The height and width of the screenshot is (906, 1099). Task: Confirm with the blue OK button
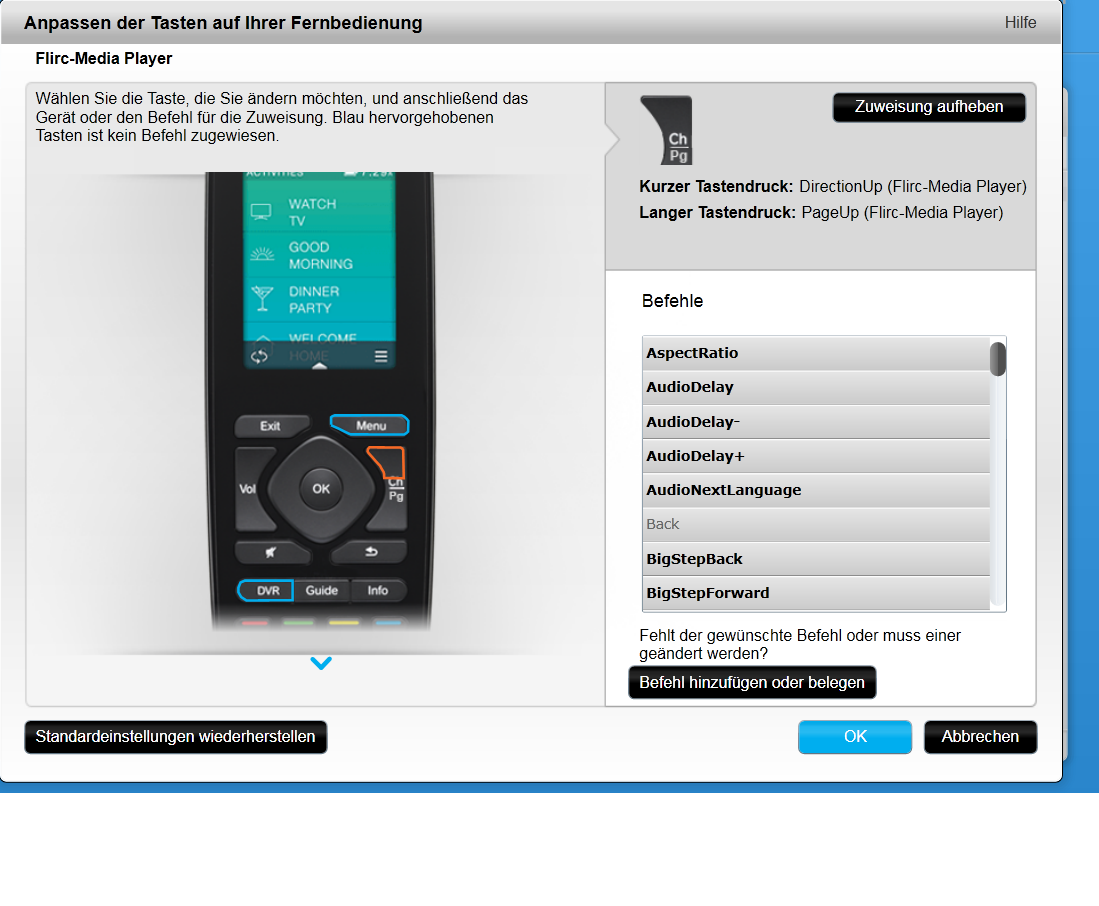pos(855,737)
